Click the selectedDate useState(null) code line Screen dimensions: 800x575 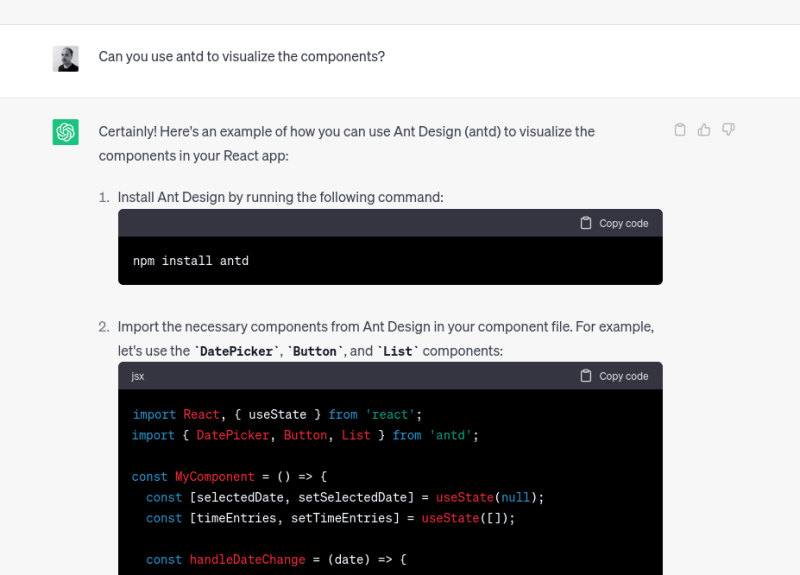pyautogui.click(x=345, y=497)
